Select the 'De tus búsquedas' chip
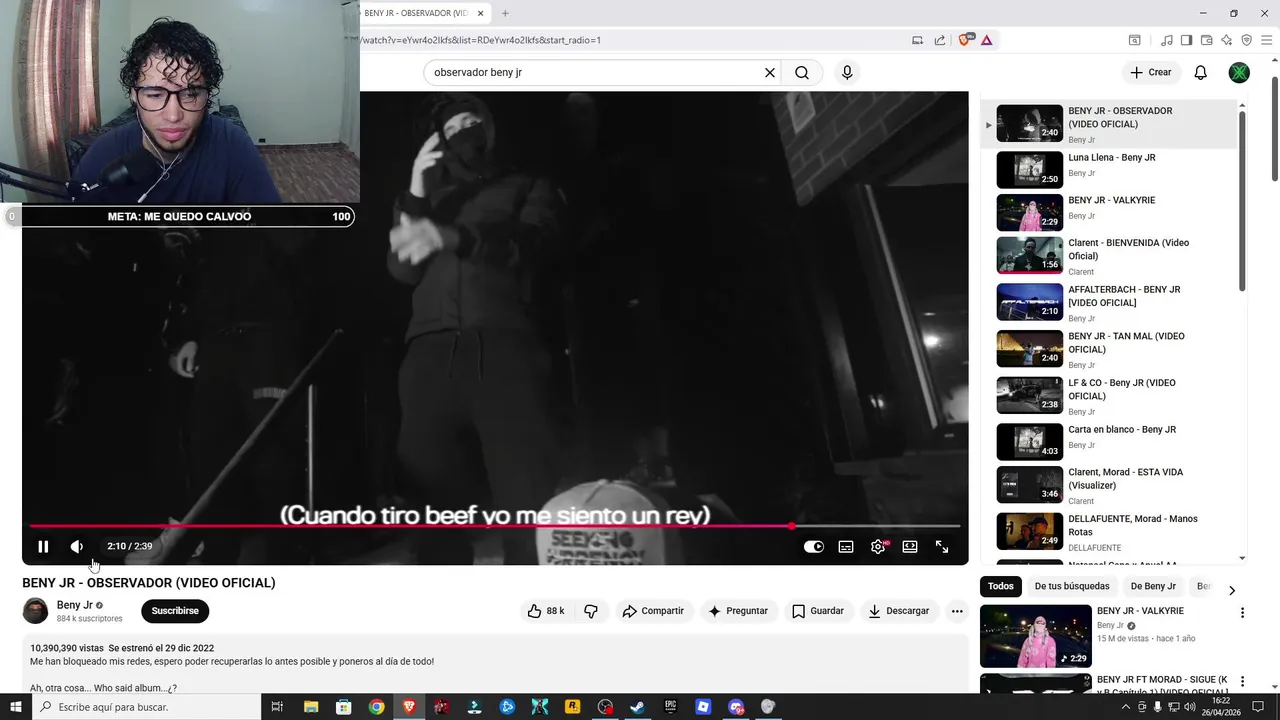 click(x=1072, y=586)
